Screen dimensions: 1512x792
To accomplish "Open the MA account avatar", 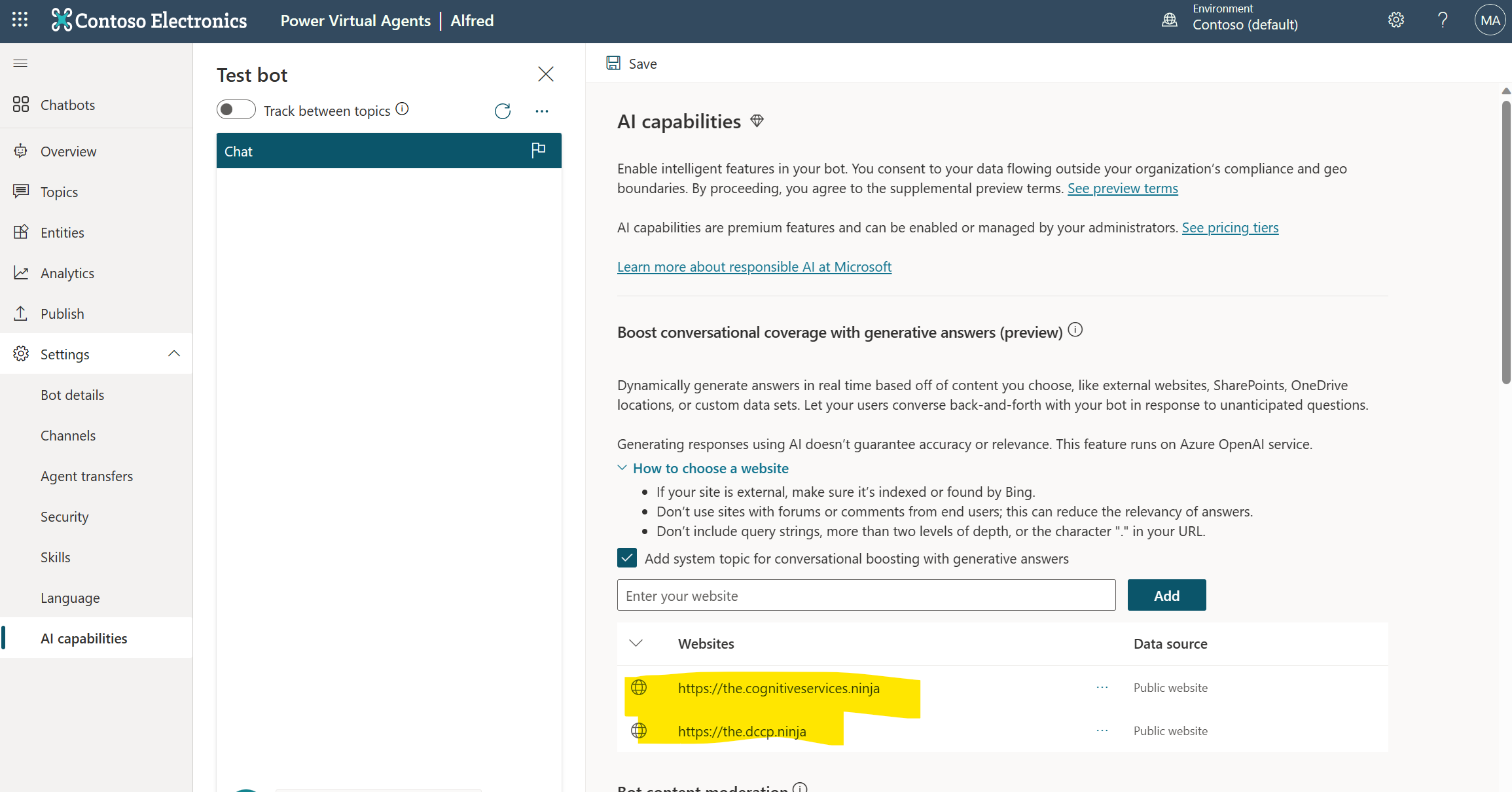I will pos(1490,20).
